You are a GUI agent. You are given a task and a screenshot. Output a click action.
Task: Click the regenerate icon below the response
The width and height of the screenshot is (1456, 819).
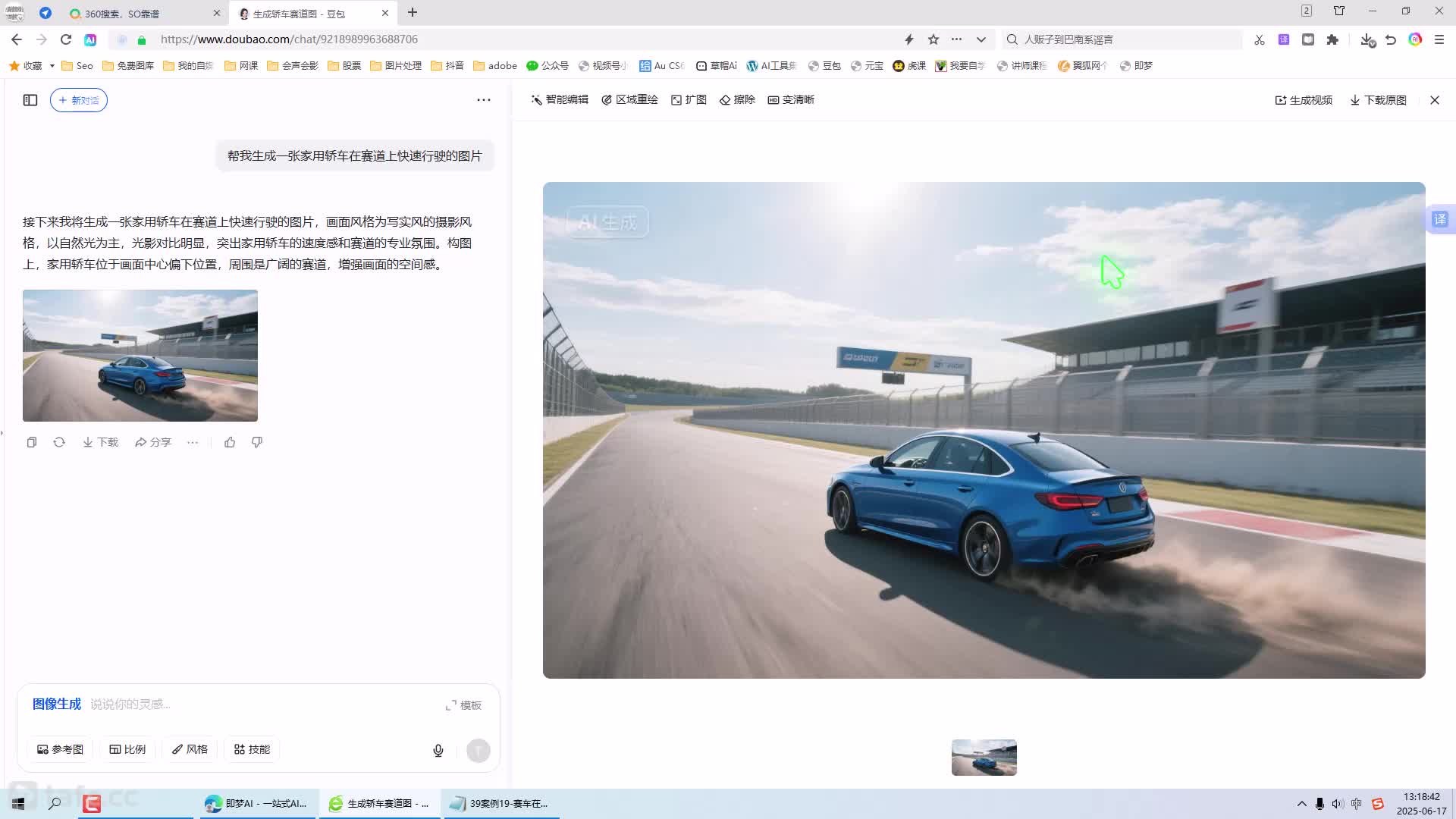(x=59, y=442)
